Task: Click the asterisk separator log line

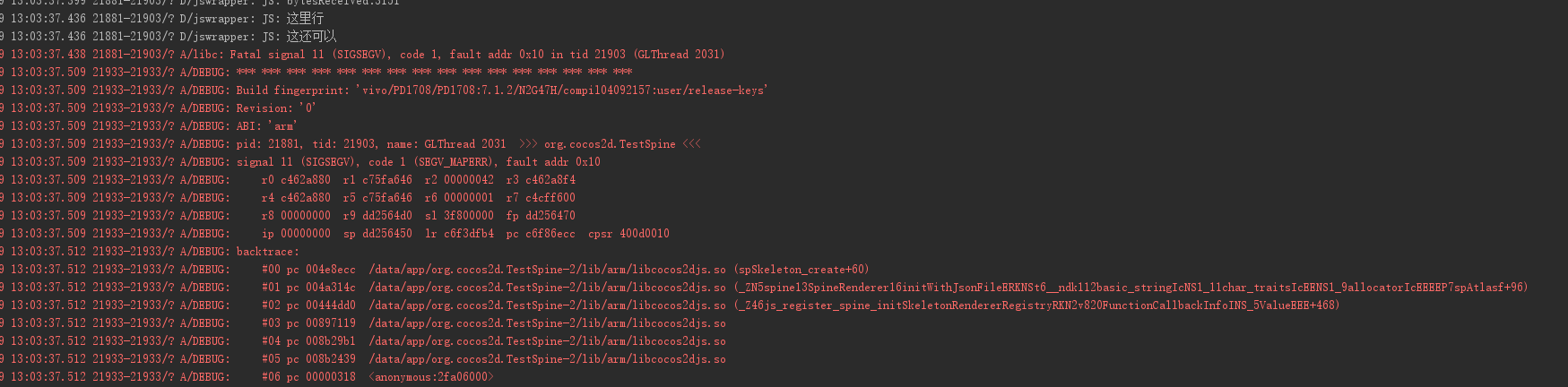Action: click(x=434, y=73)
